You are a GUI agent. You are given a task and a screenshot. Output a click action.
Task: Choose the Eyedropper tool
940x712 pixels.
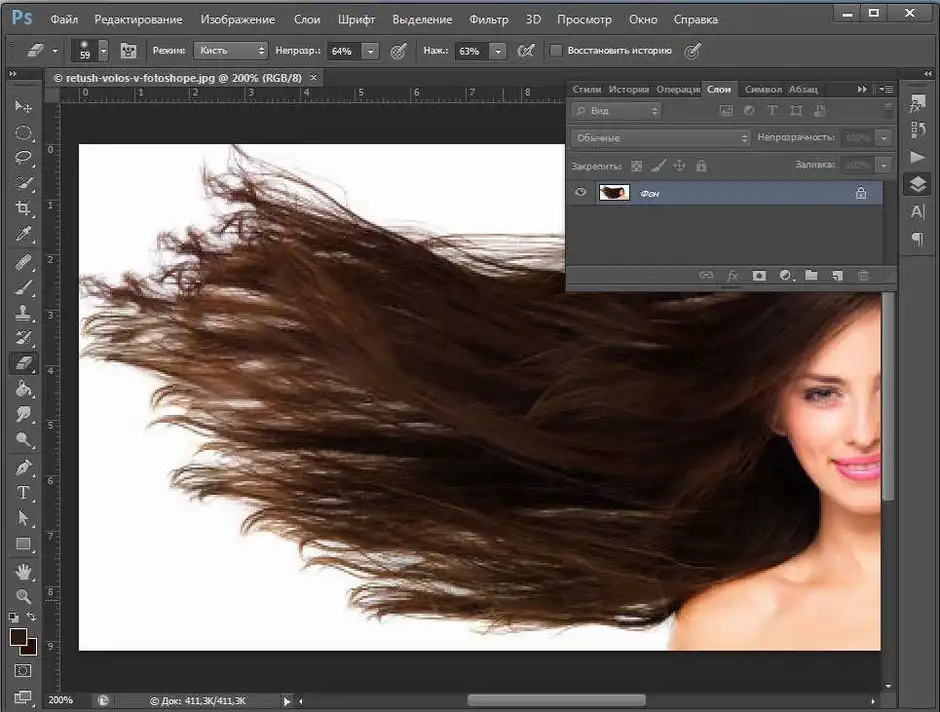[x=23, y=234]
